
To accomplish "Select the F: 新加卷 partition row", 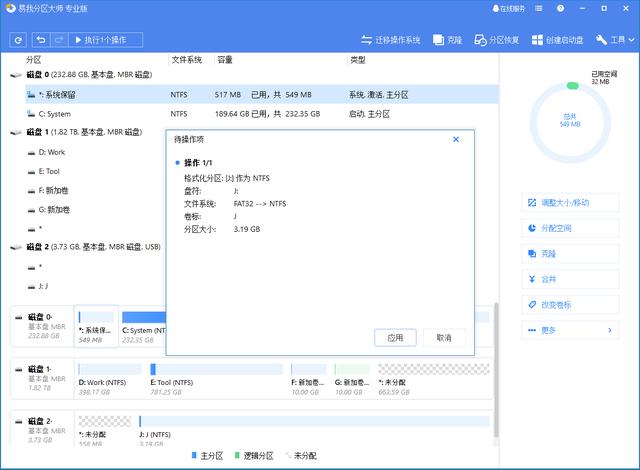I will pos(96,191).
